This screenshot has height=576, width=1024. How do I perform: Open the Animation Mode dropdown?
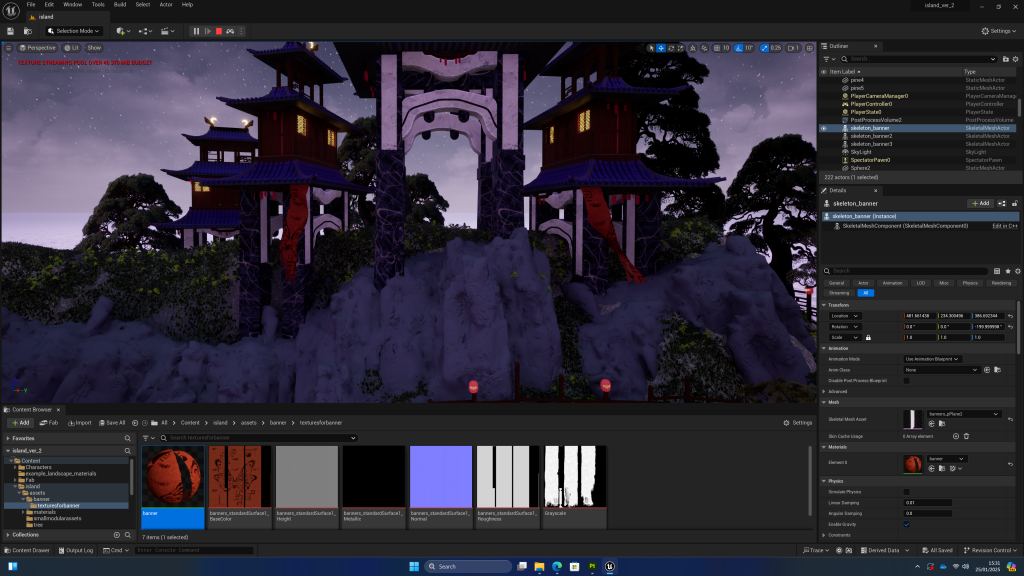[932, 359]
